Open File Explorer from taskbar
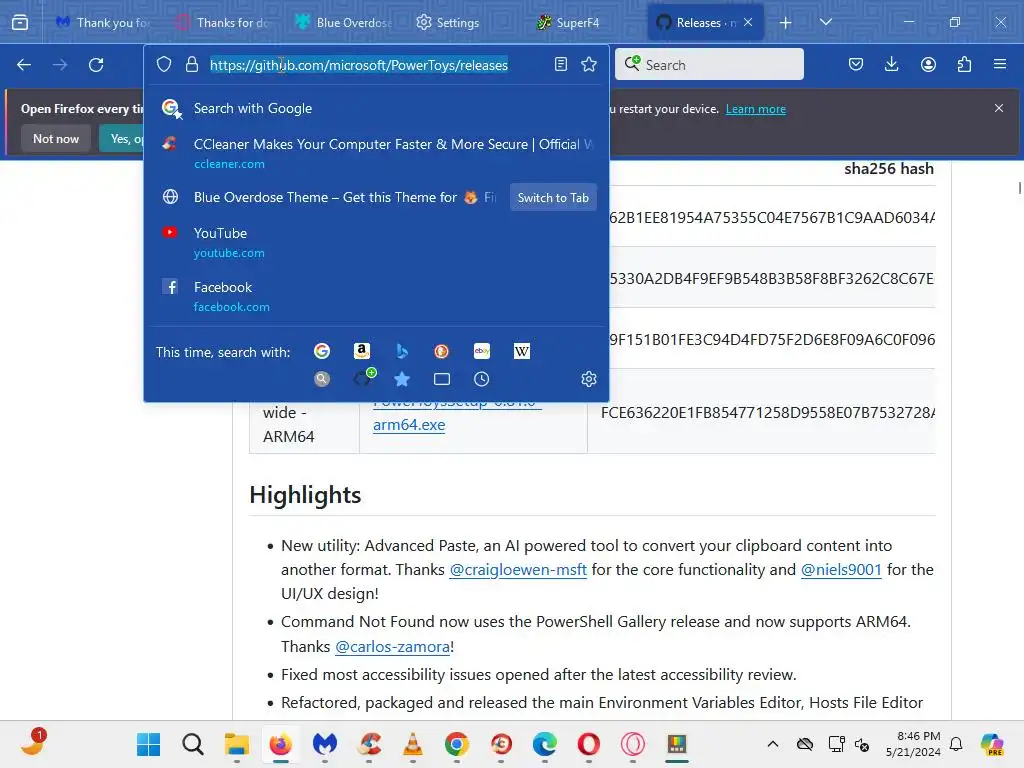Screen dimensions: 1024x768 pos(236,744)
